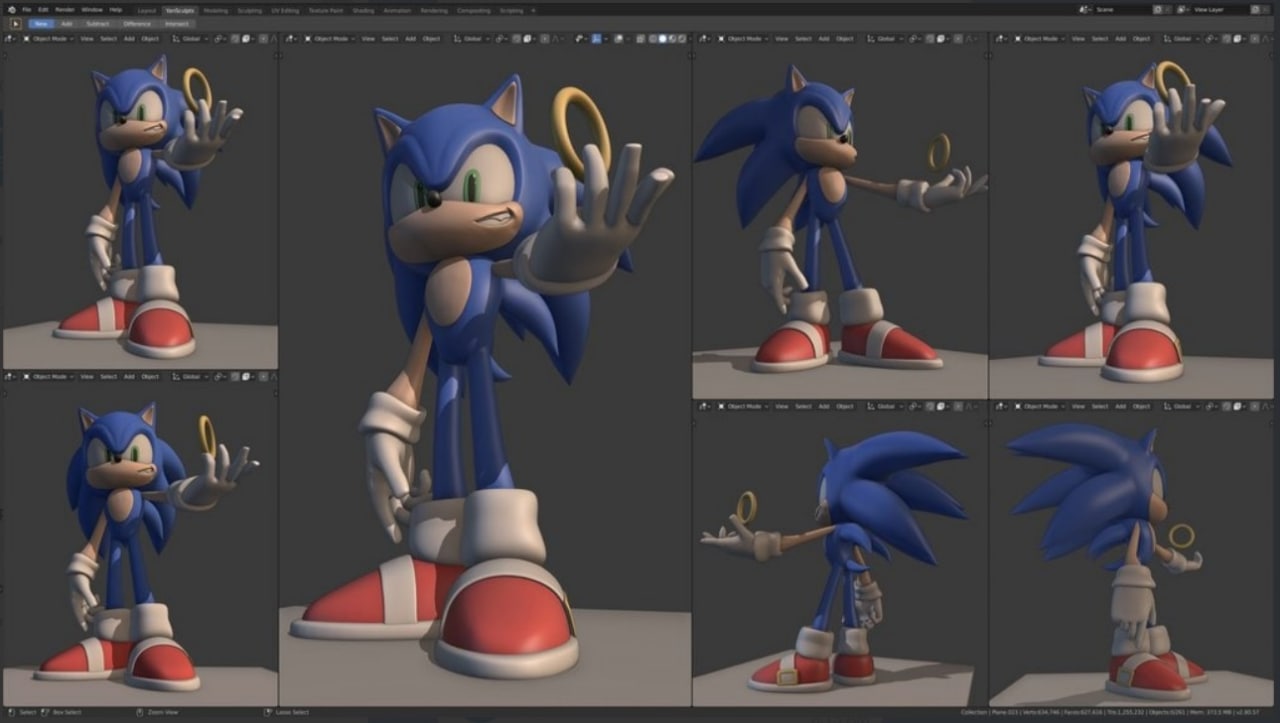Open Global orientation dropdown in center viewport

(x=472, y=38)
